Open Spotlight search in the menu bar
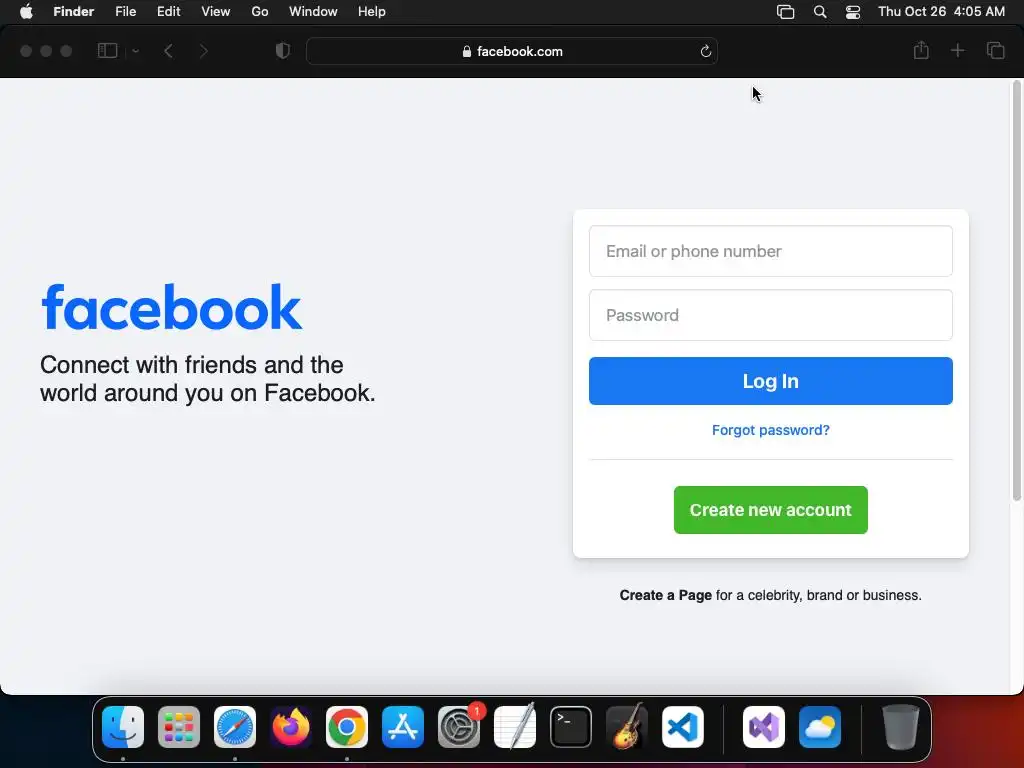 (x=820, y=12)
